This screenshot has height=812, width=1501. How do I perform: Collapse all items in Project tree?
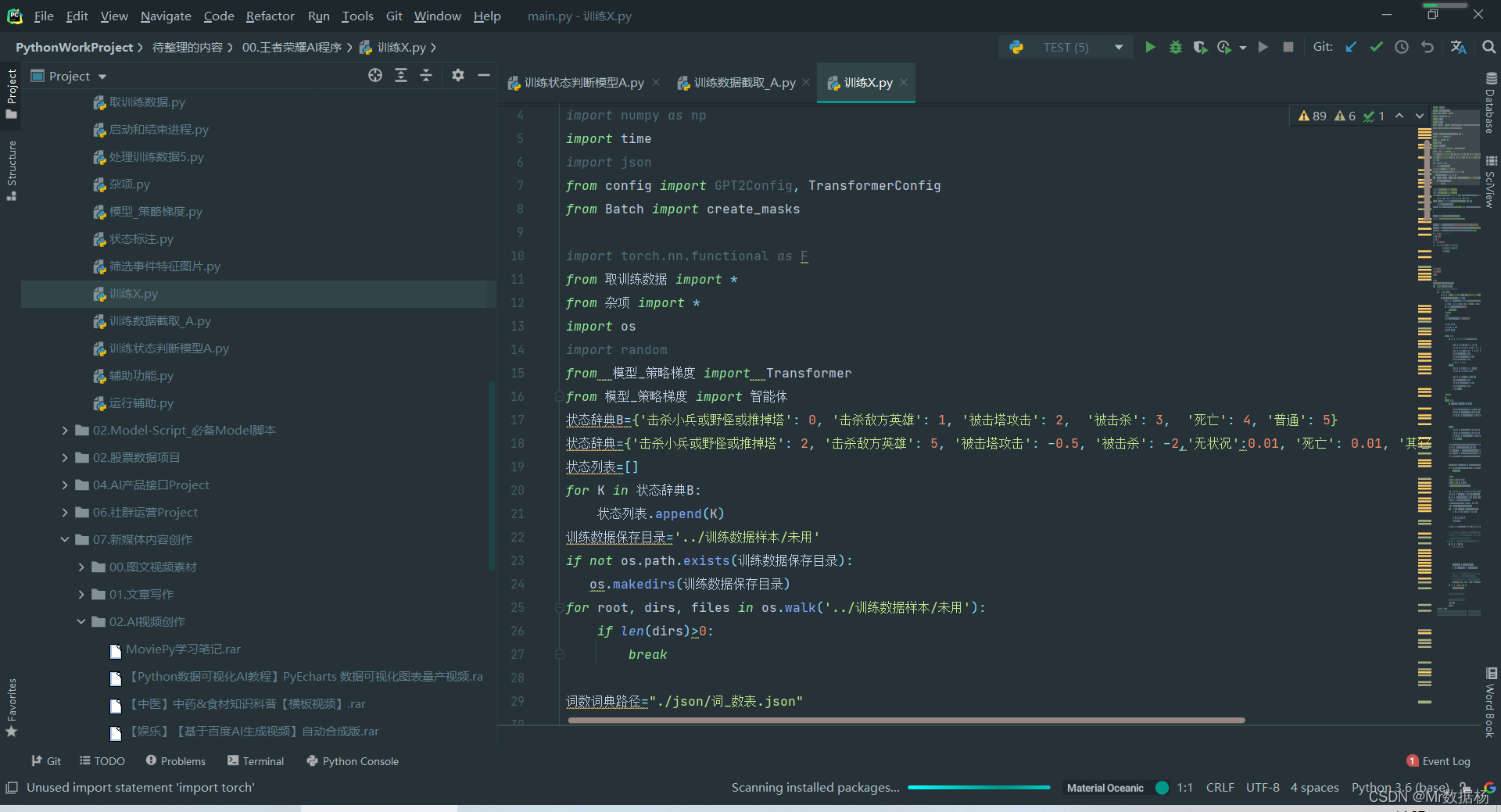(x=426, y=75)
